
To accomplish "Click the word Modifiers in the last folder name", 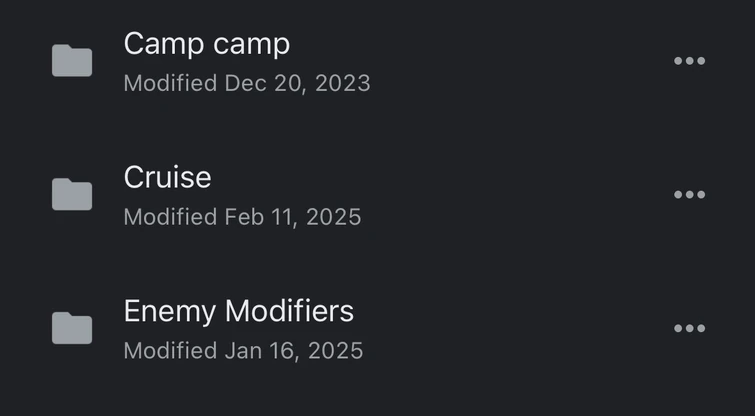I will [x=289, y=311].
